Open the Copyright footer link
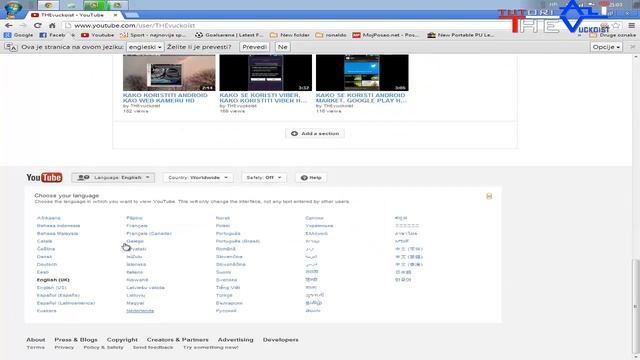 click(x=122, y=340)
